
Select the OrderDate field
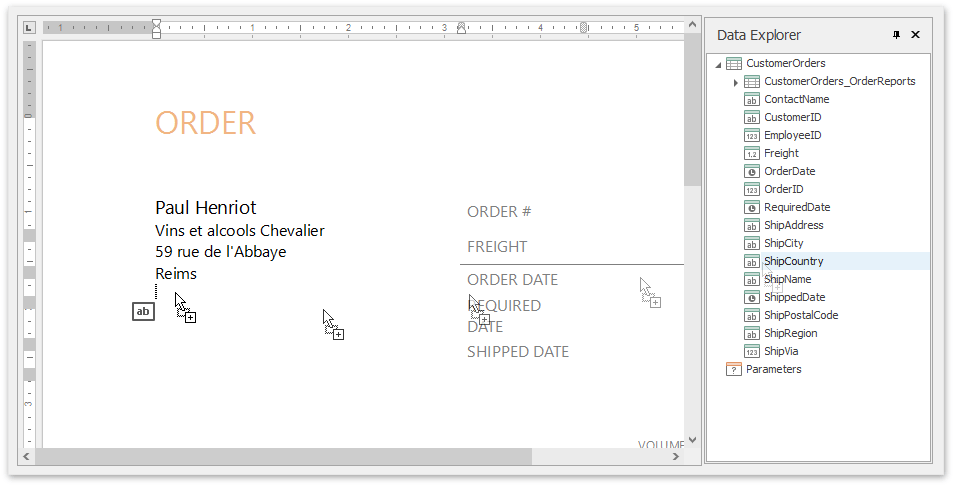pos(790,171)
